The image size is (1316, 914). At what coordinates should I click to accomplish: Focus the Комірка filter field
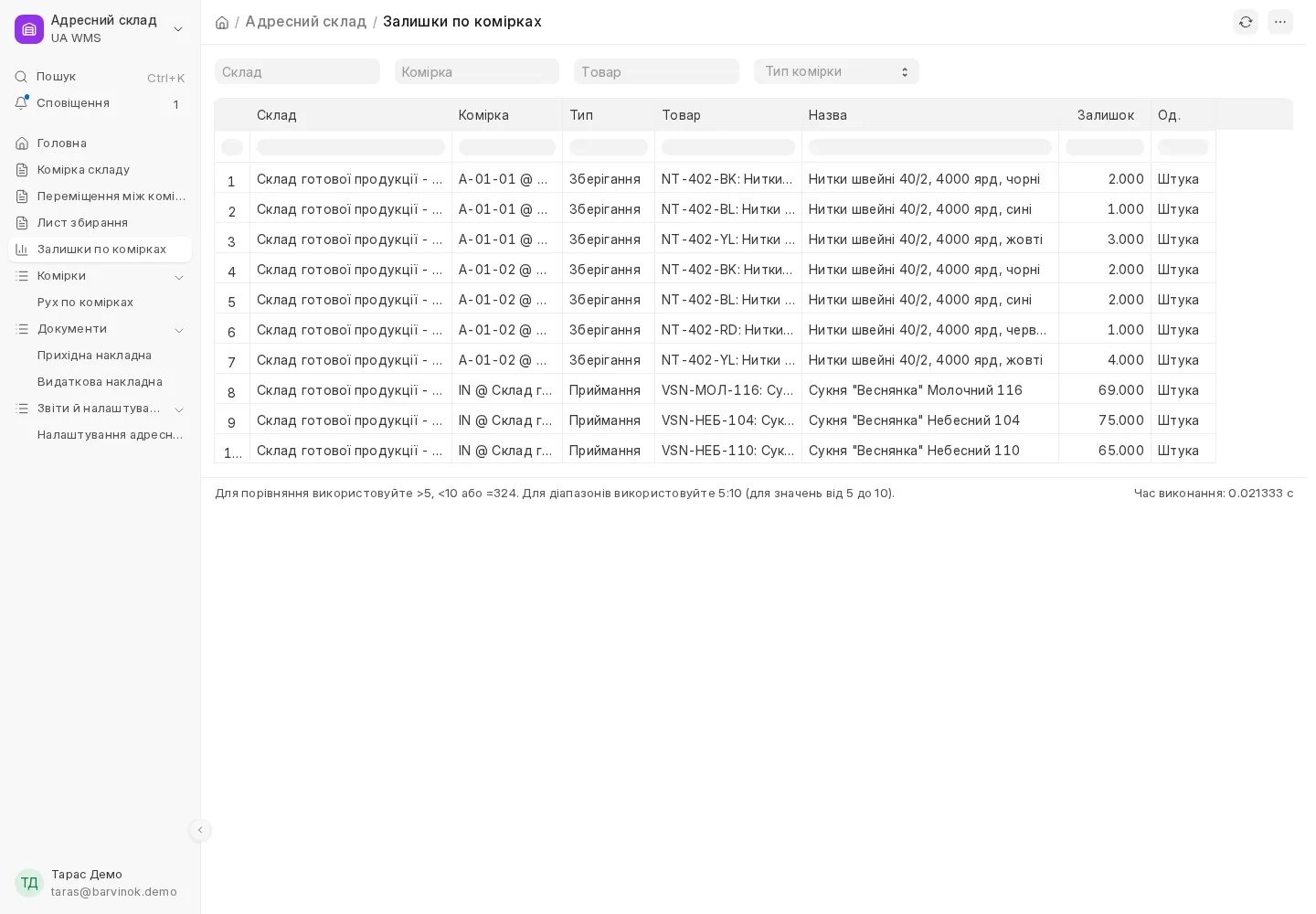click(476, 71)
